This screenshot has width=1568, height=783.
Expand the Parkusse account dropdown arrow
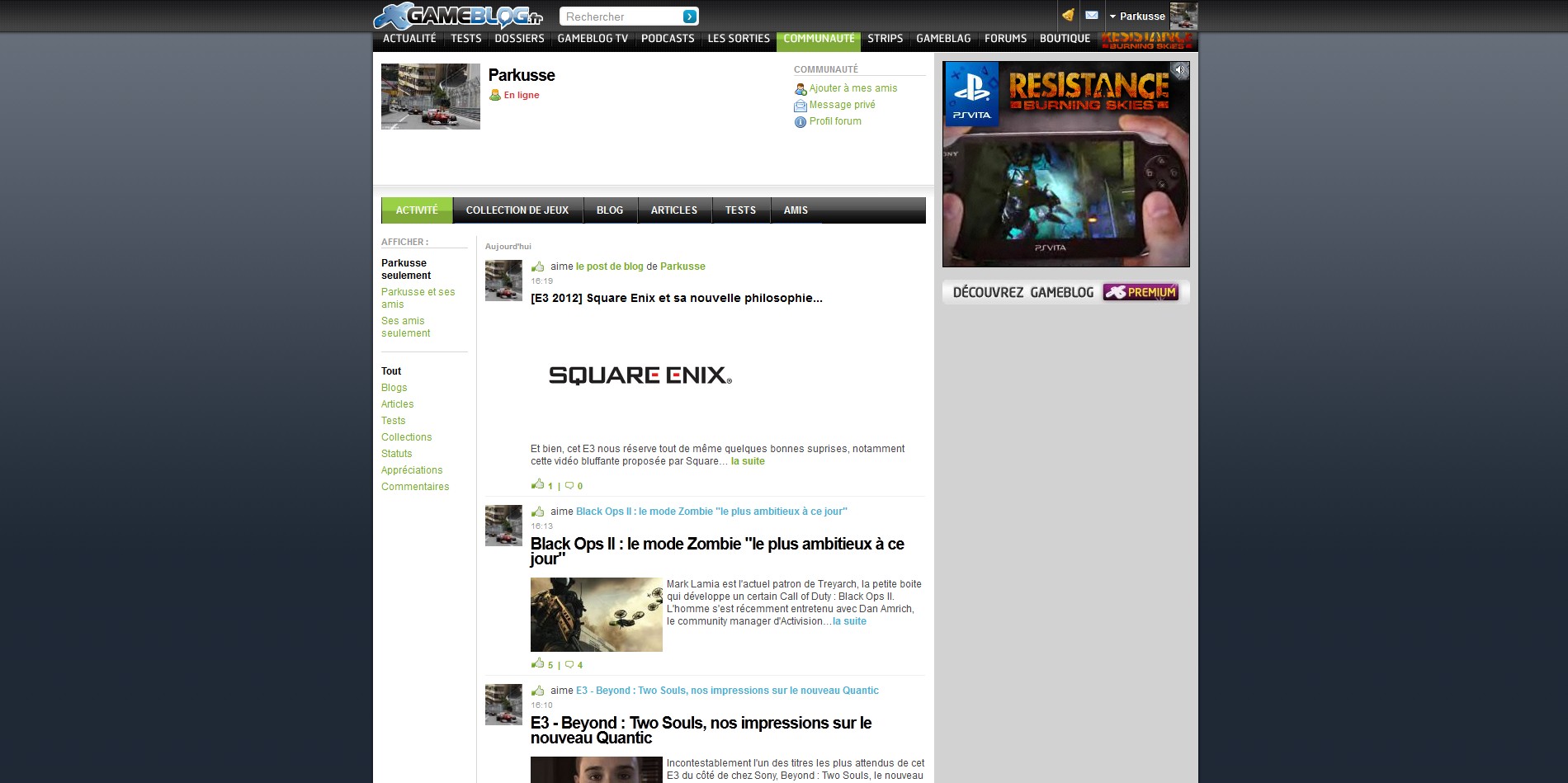[1112, 17]
